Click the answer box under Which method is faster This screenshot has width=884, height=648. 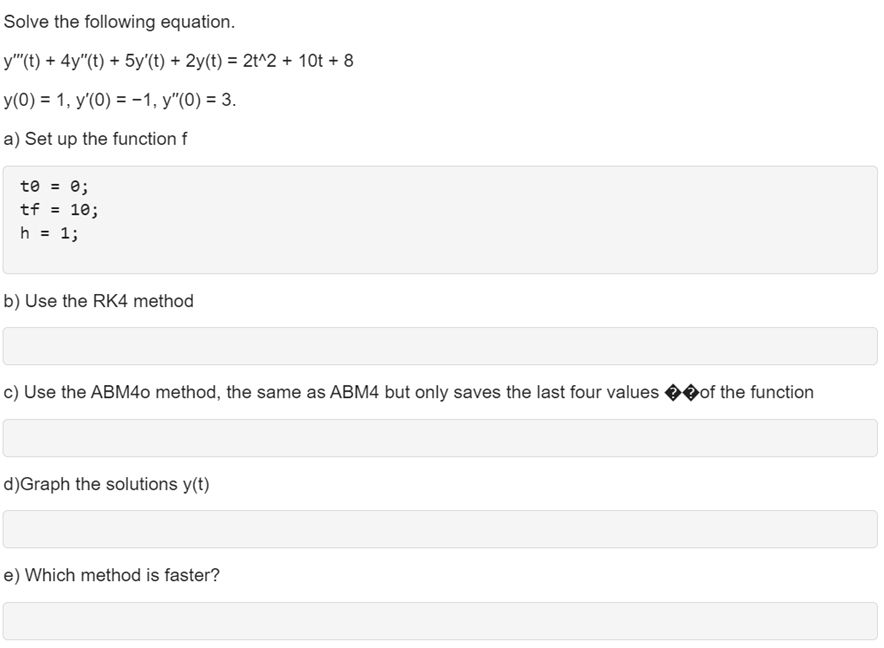(x=440, y=621)
